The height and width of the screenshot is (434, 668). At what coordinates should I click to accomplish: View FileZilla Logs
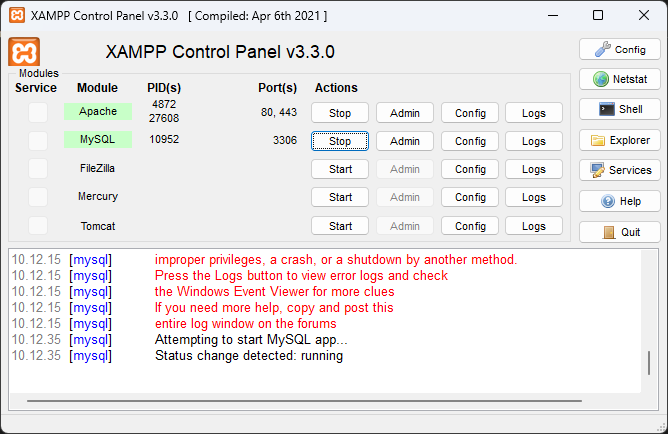tap(534, 169)
